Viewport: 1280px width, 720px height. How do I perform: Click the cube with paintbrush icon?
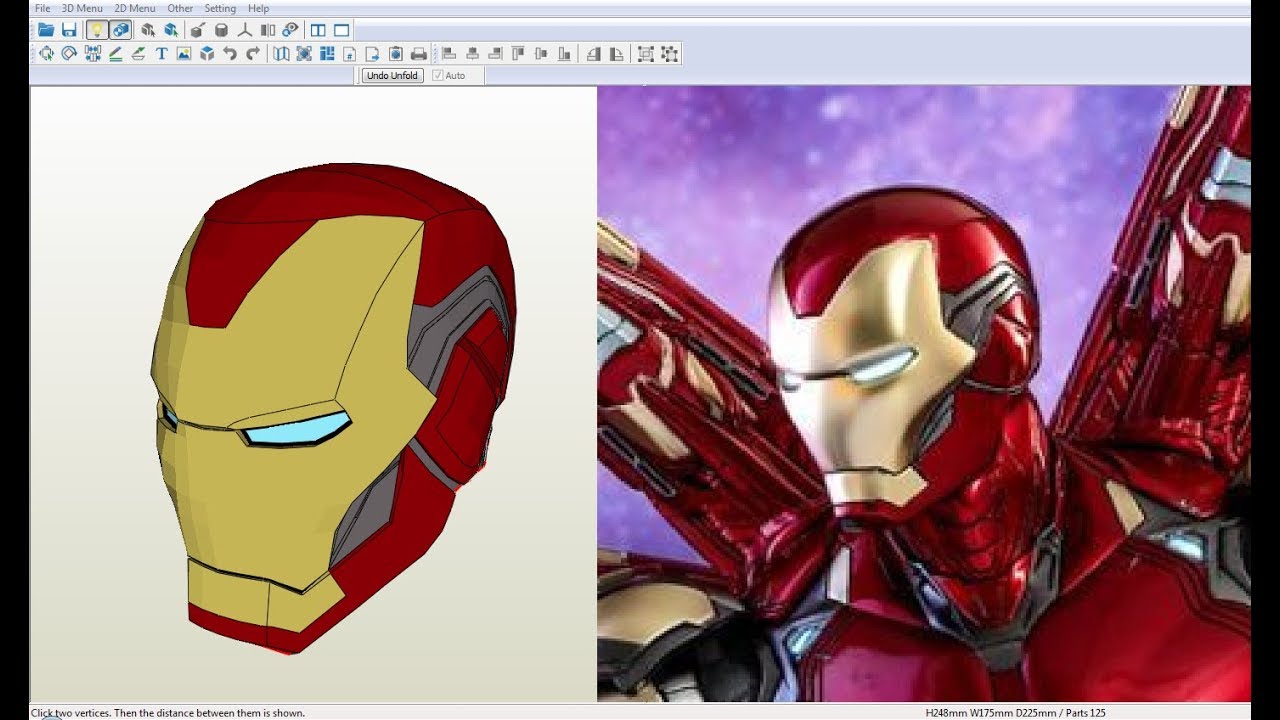[198, 30]
